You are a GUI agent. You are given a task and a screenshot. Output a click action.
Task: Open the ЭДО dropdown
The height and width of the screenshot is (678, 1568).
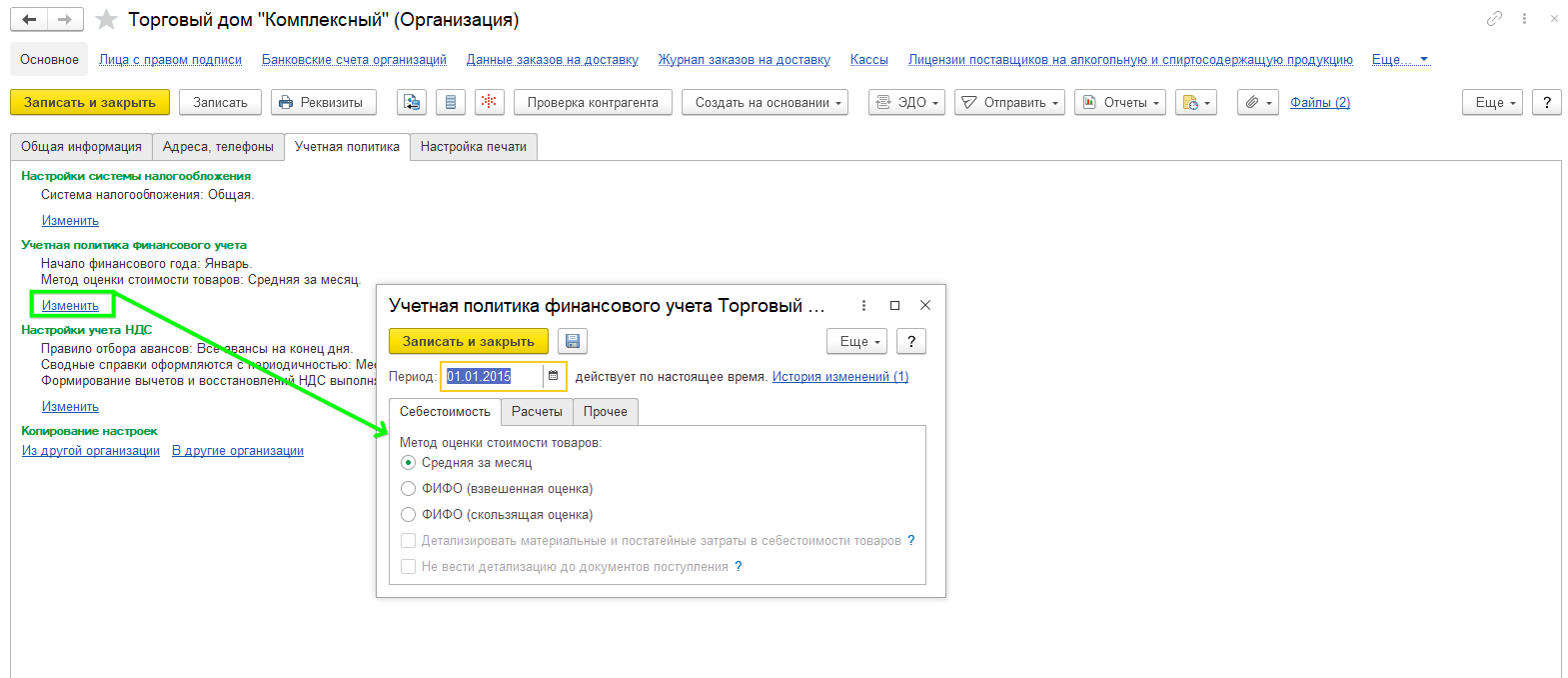point(906,102)
